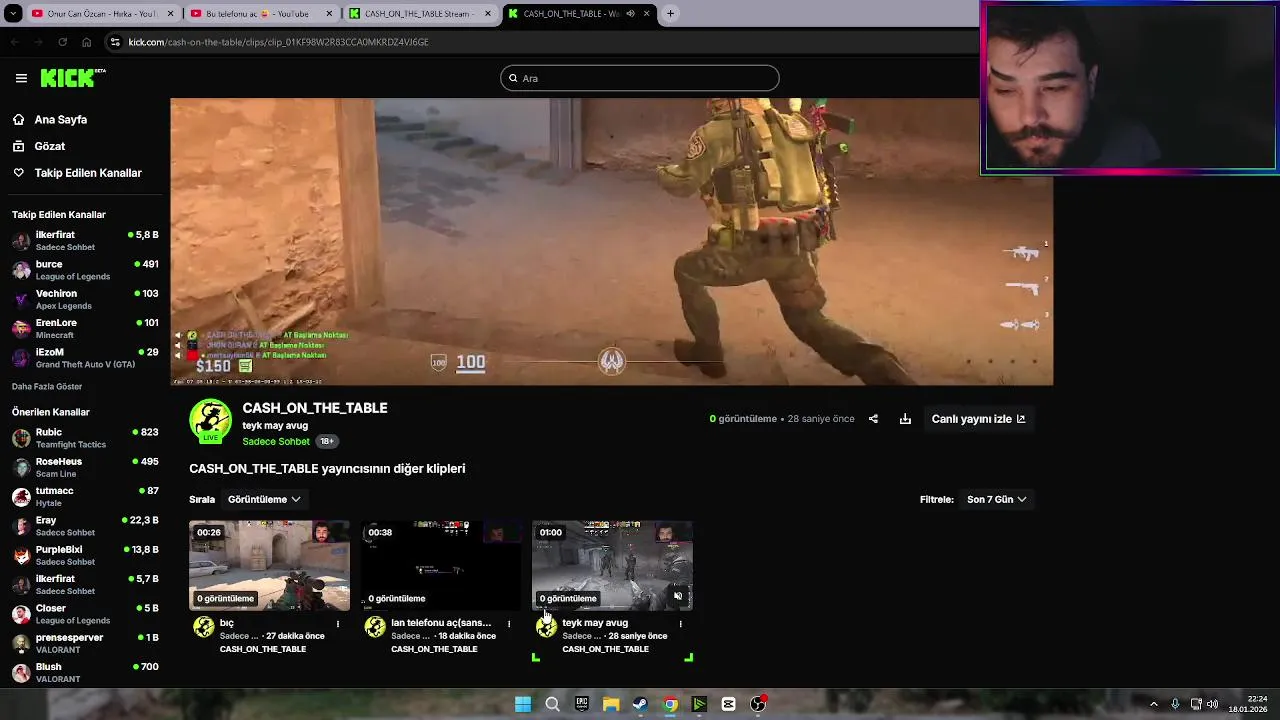
Task: Open Gözat in the sidebar
Action: coord(49,146)
